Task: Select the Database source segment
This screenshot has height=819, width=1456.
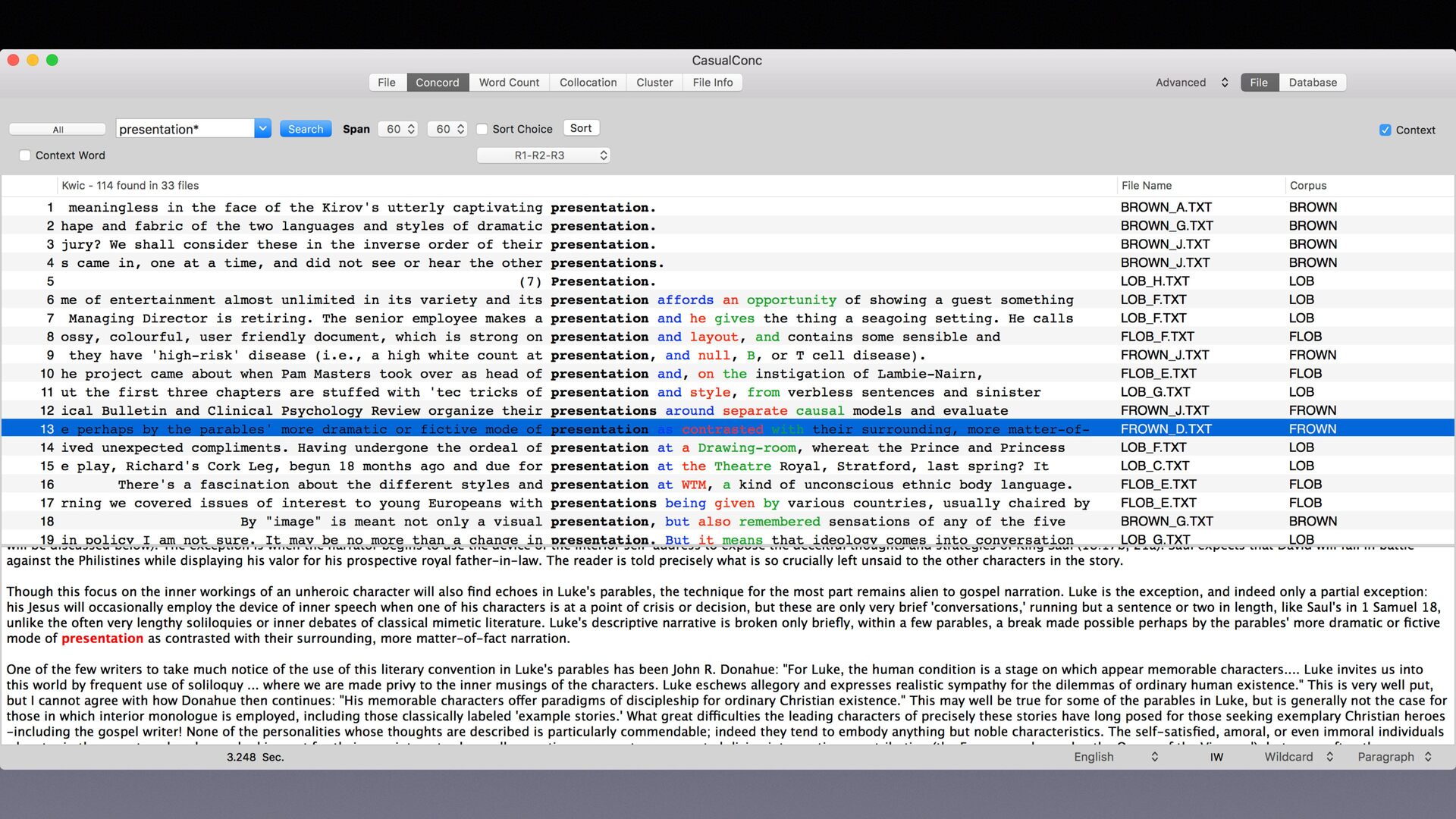Action: coord(1313,83)
